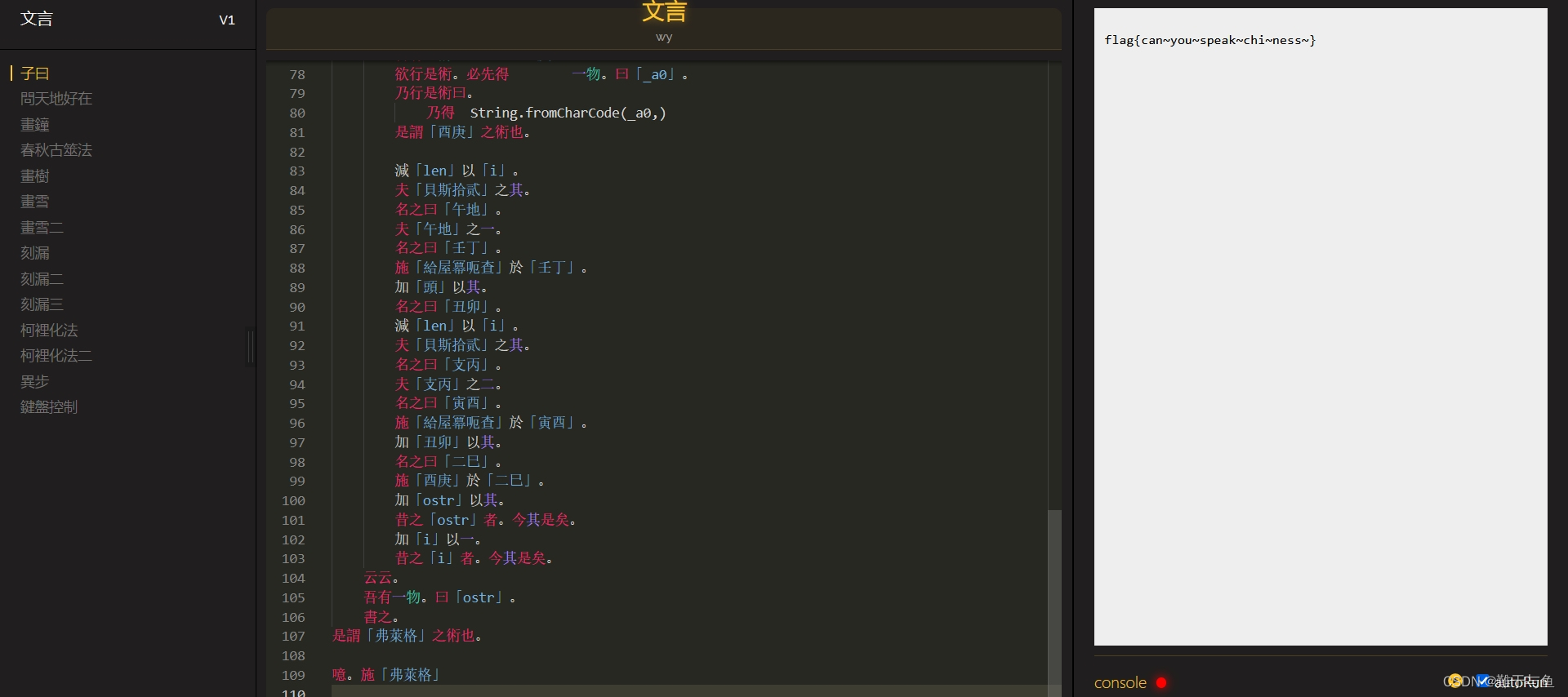Image resolution: width=1568 pixels, height=697 pixels.
Task: Click the code line 噫。施「弗萊格」
Action: coord(388,675)
